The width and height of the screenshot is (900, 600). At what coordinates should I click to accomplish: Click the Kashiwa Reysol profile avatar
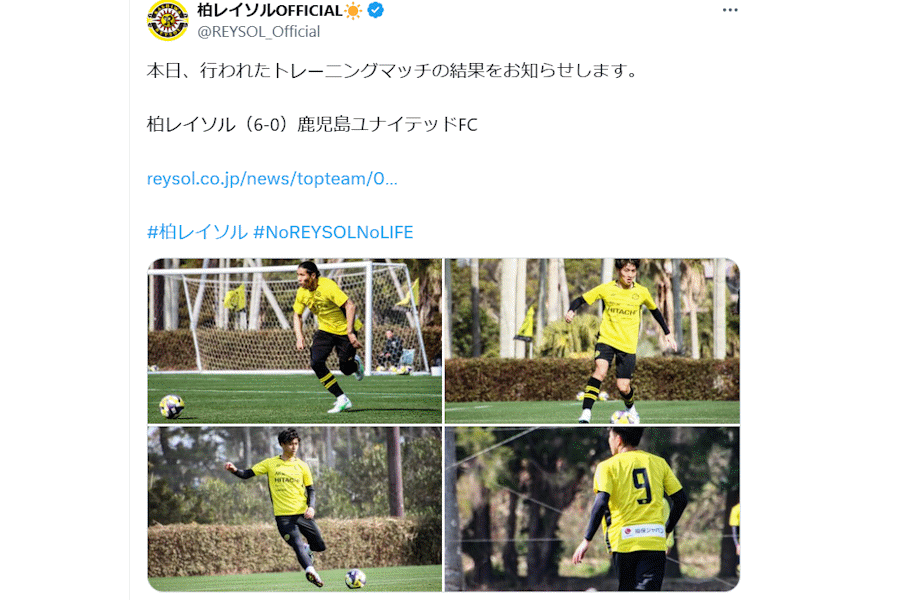click(168, 20)
